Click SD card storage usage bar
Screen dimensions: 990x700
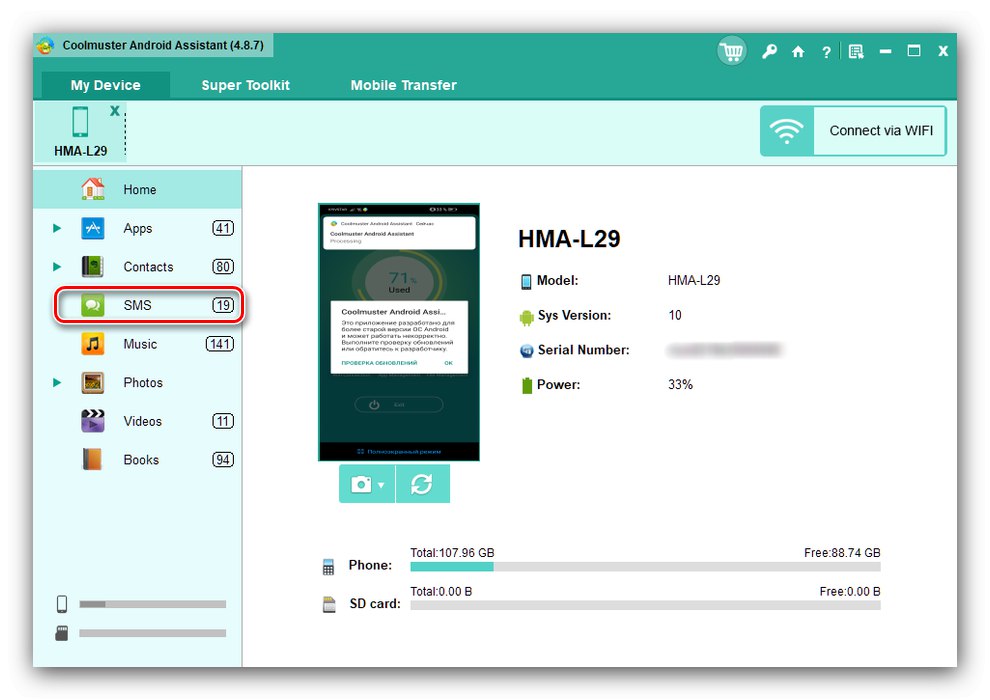645,605
